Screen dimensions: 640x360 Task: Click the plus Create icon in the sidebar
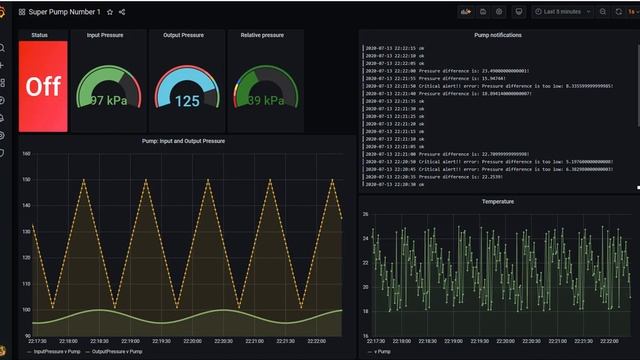(x=2, y=65)
